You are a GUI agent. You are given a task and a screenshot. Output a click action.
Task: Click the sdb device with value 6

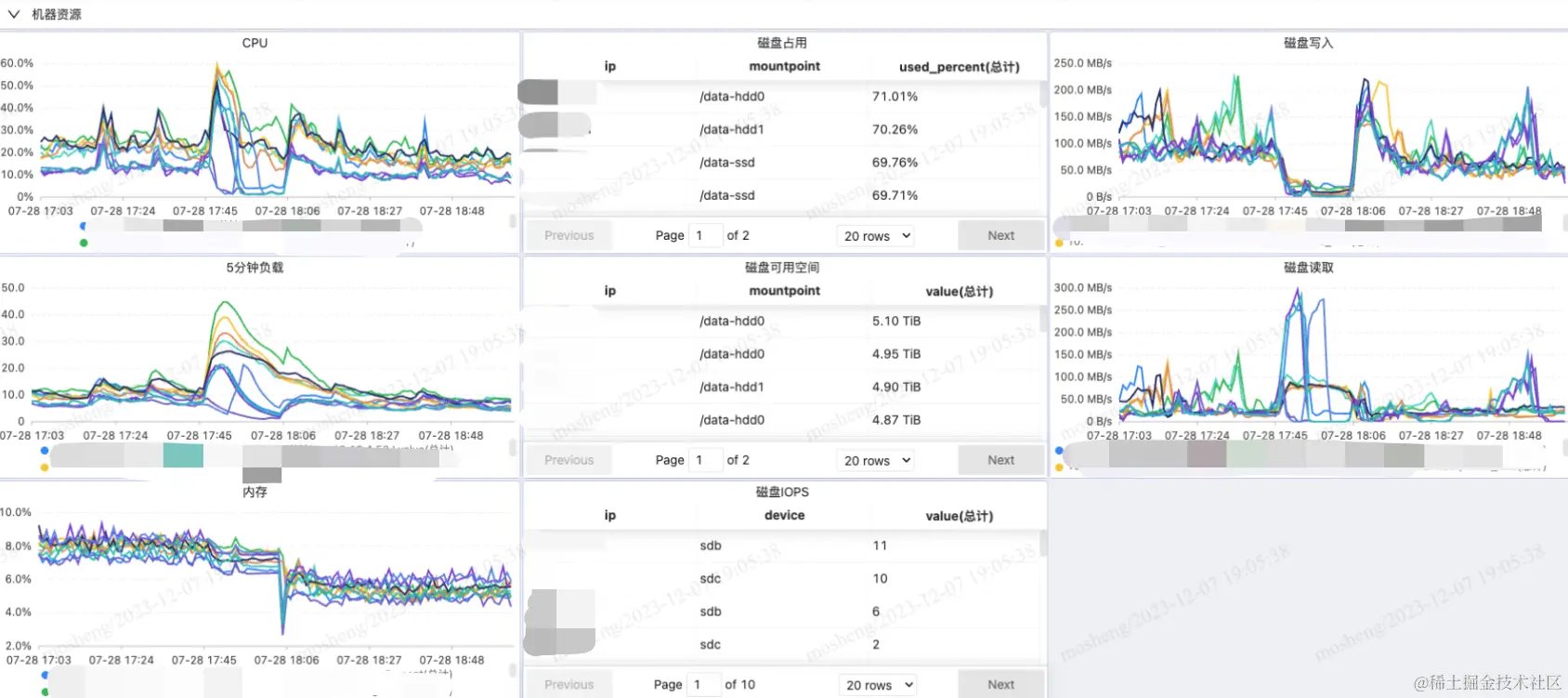711,612
